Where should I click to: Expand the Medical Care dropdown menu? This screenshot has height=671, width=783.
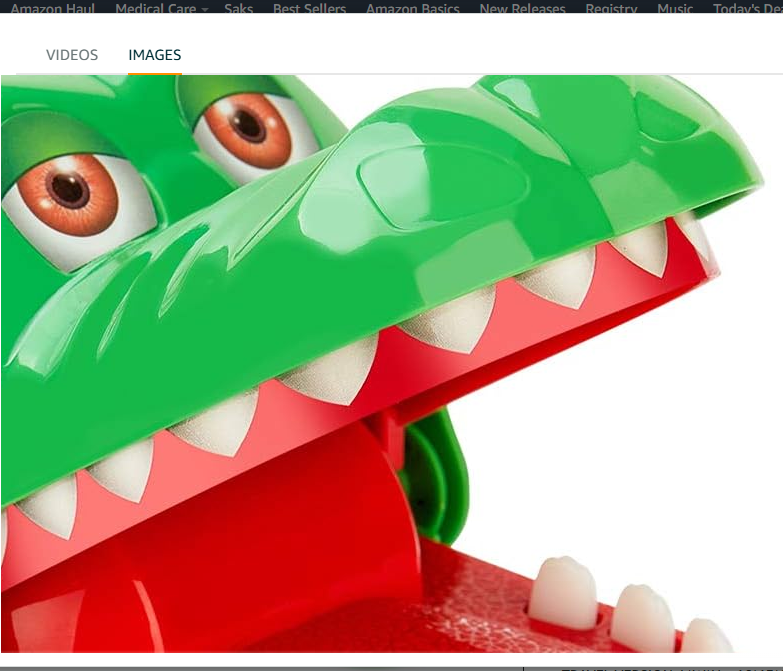(x=155, y=8)
